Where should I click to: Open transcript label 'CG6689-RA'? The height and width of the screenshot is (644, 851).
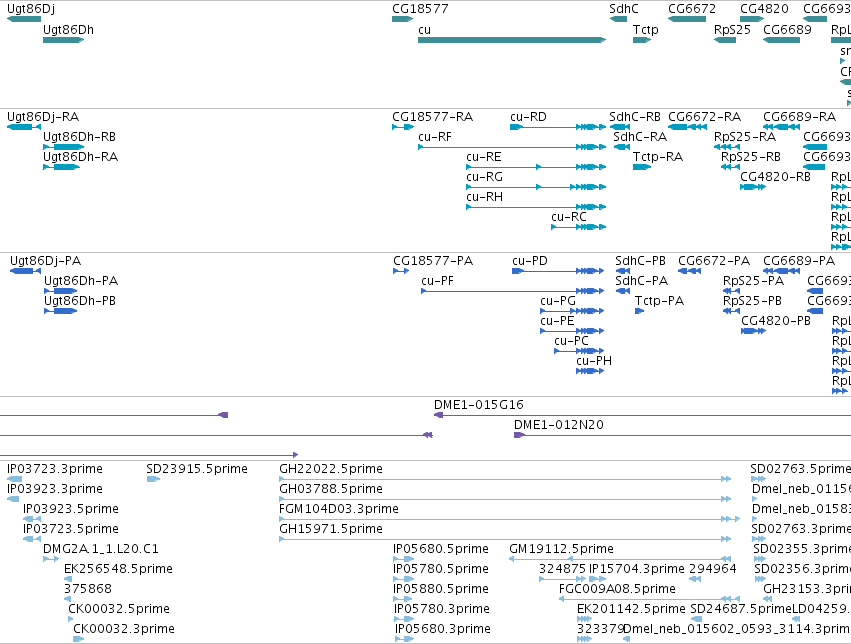(799, 117)
